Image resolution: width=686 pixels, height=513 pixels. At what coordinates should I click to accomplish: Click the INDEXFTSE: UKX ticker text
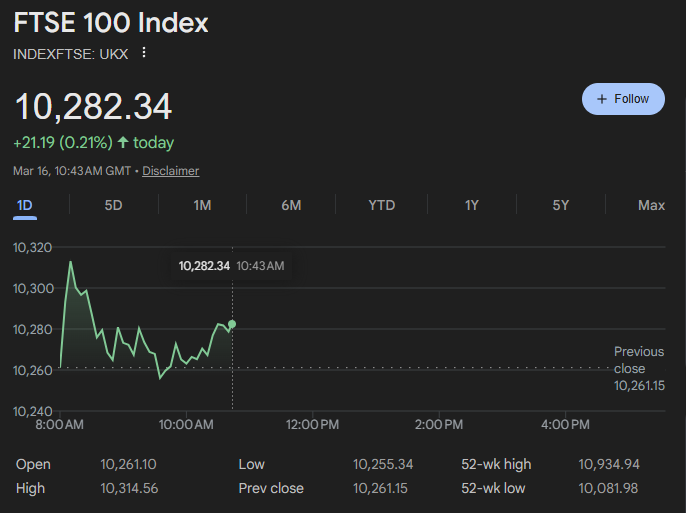[70, 53]
